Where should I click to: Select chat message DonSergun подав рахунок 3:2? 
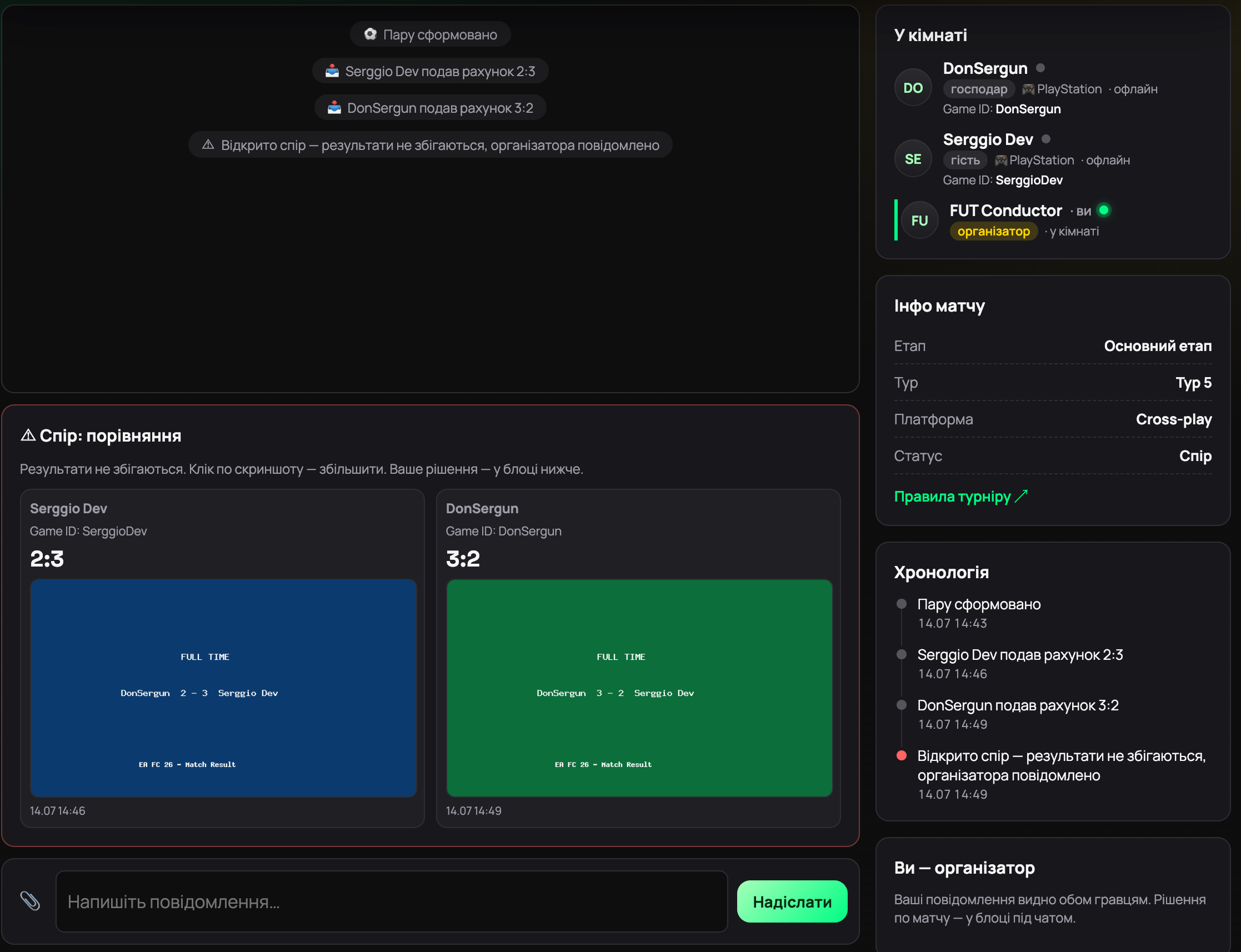click(x=430, y=108)
